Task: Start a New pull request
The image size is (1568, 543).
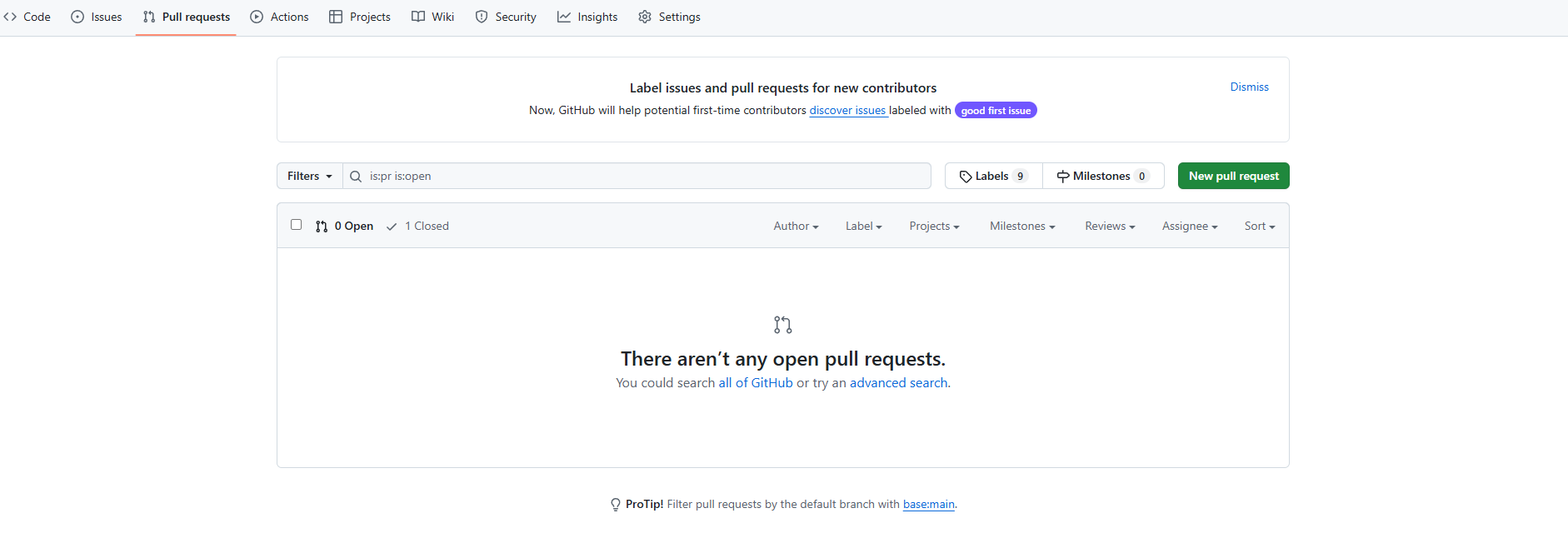Action: pos(1233,176)
